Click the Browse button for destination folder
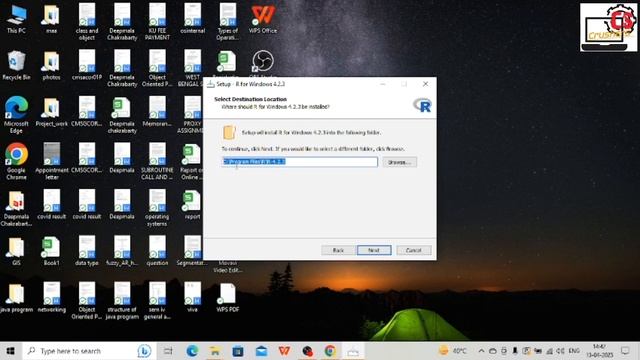The height and width of the screenshot is (360, 640). pos(399,162)
